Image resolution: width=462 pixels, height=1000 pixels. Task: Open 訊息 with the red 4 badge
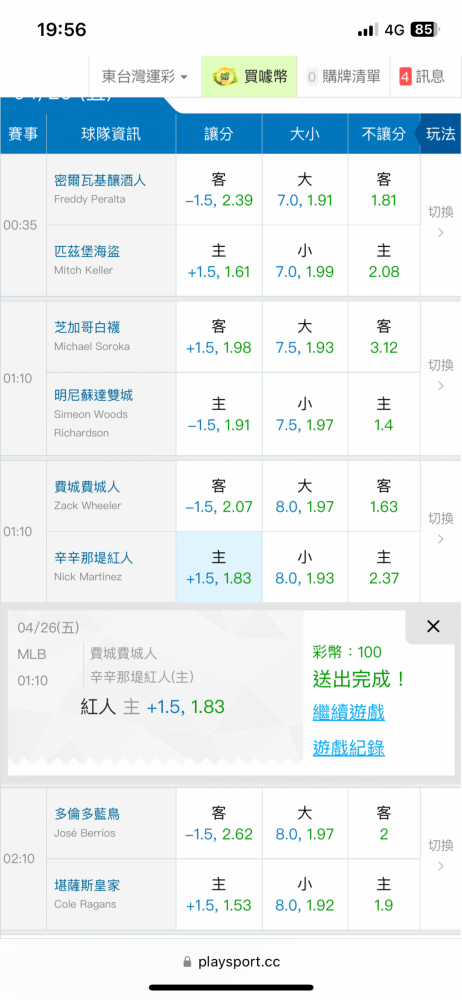coord(422,77)
